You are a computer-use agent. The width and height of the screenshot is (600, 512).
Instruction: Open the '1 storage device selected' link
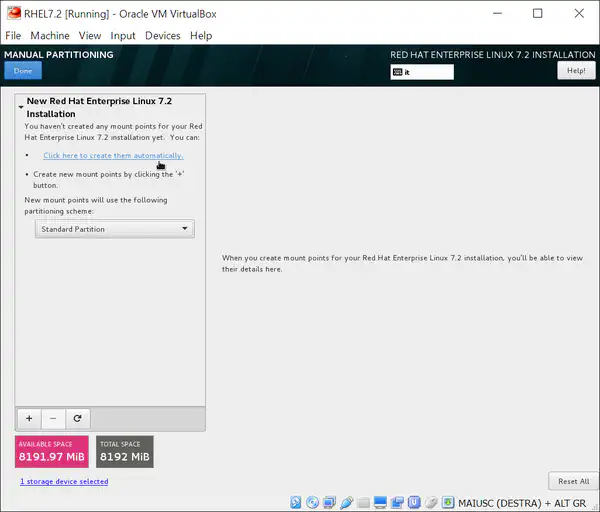64,481
